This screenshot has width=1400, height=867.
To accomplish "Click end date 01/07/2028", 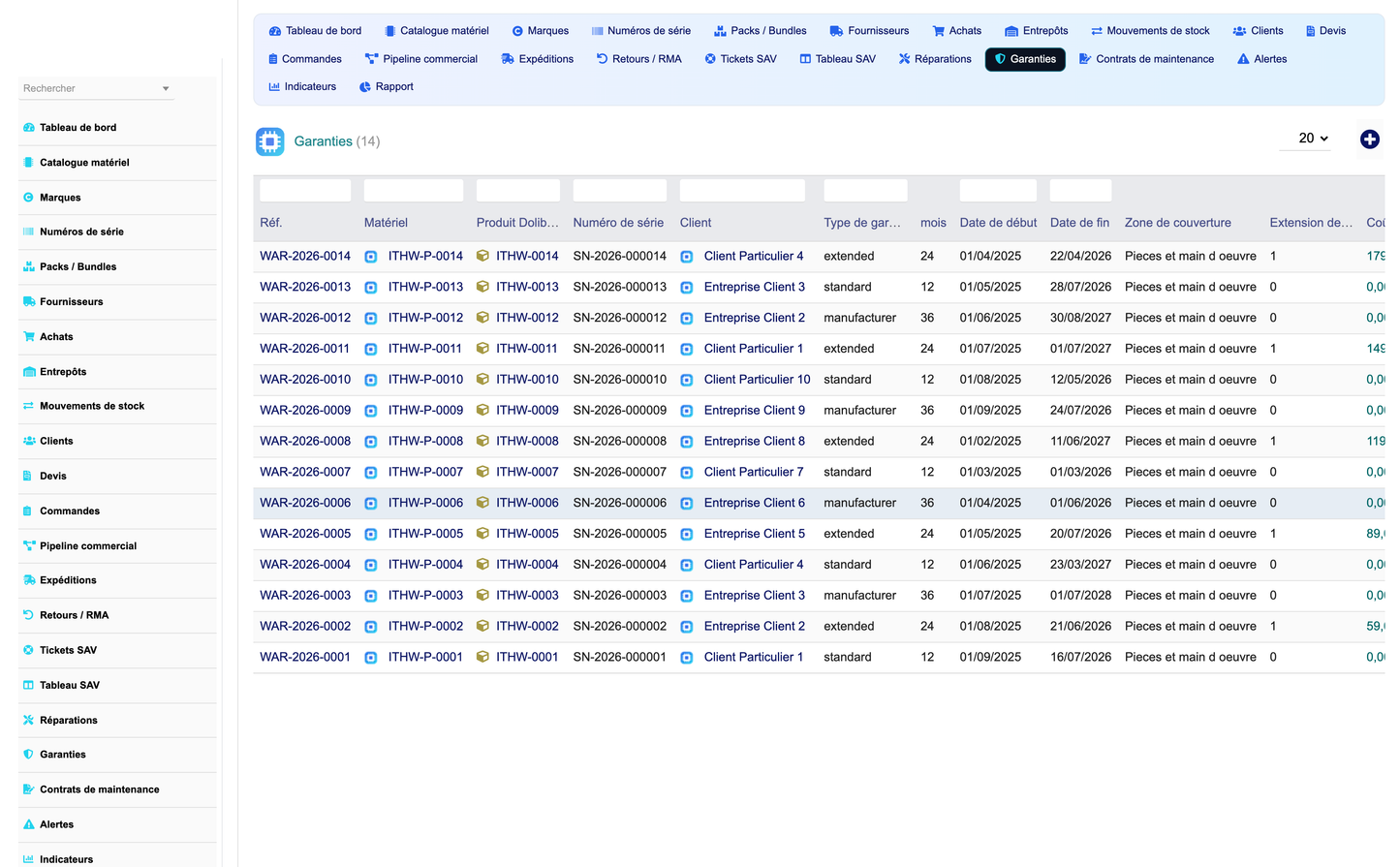I will [x=1080, y=596].
